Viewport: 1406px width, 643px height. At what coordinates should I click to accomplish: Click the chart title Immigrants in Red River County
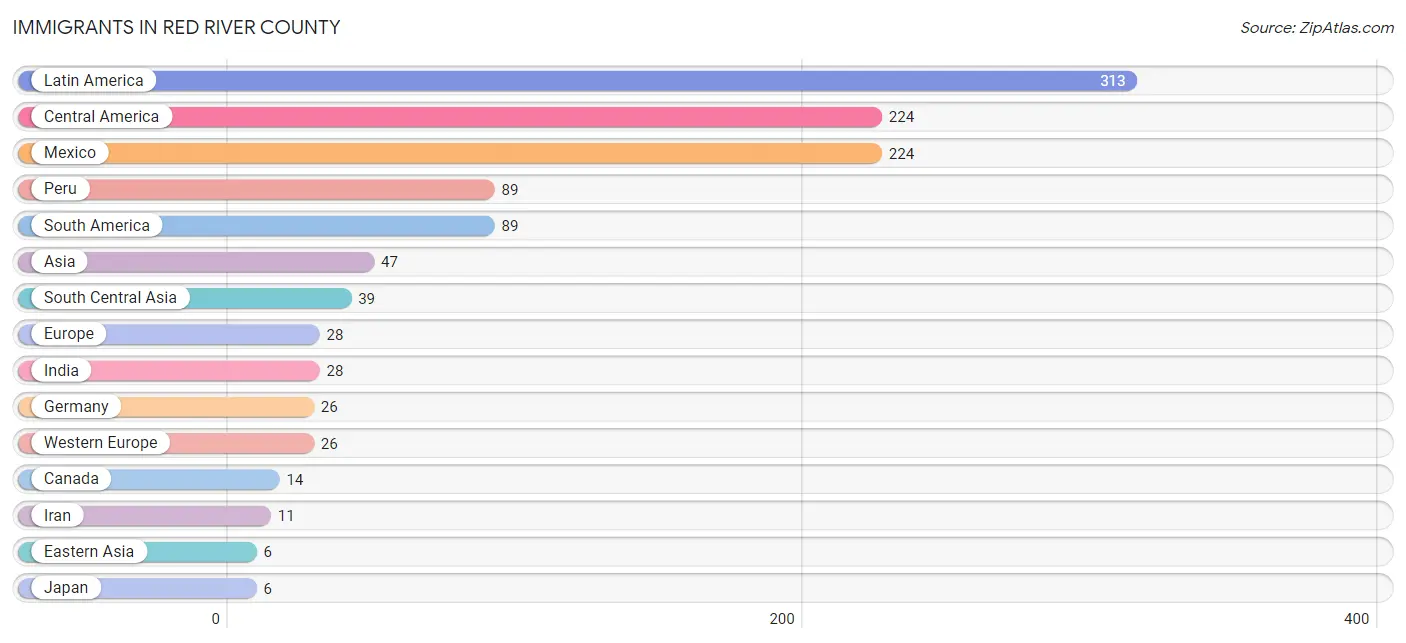[x=177, y=27]
